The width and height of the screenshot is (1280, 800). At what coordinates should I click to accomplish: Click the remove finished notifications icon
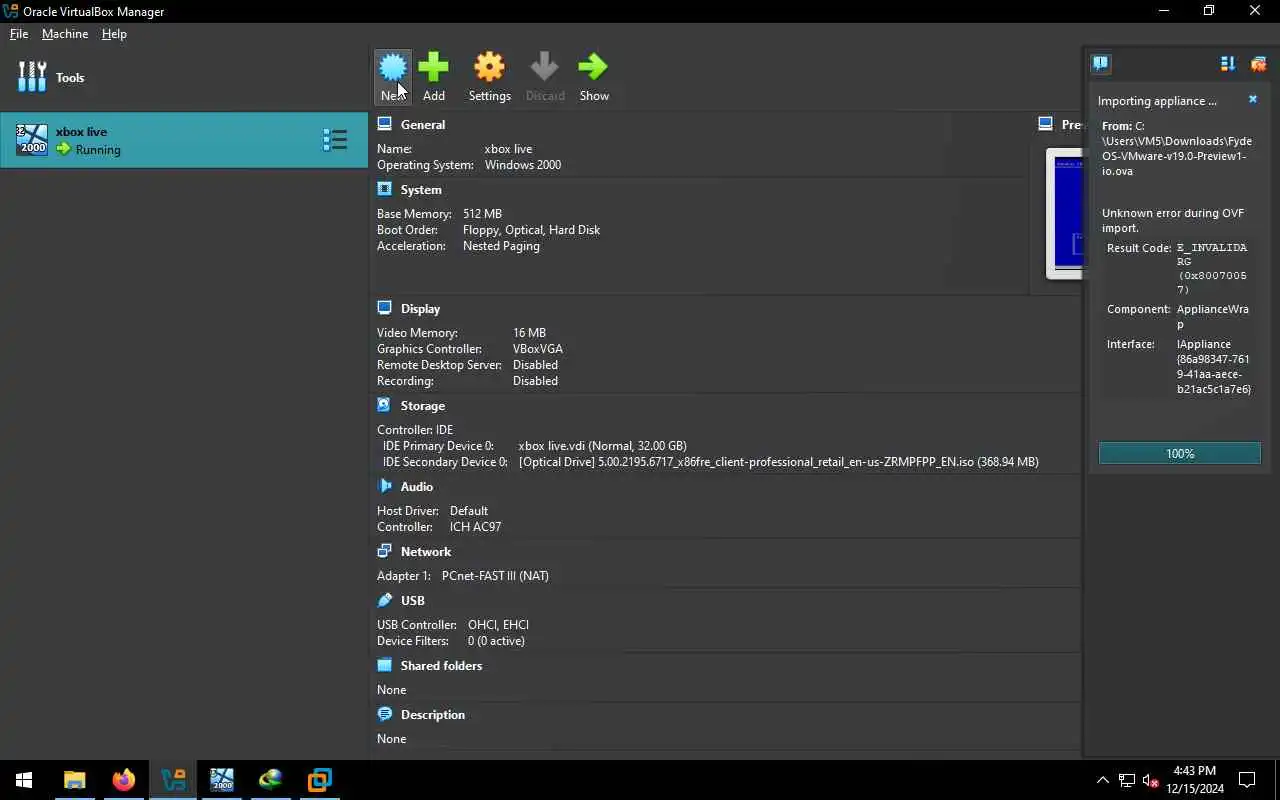(1258, 63)
